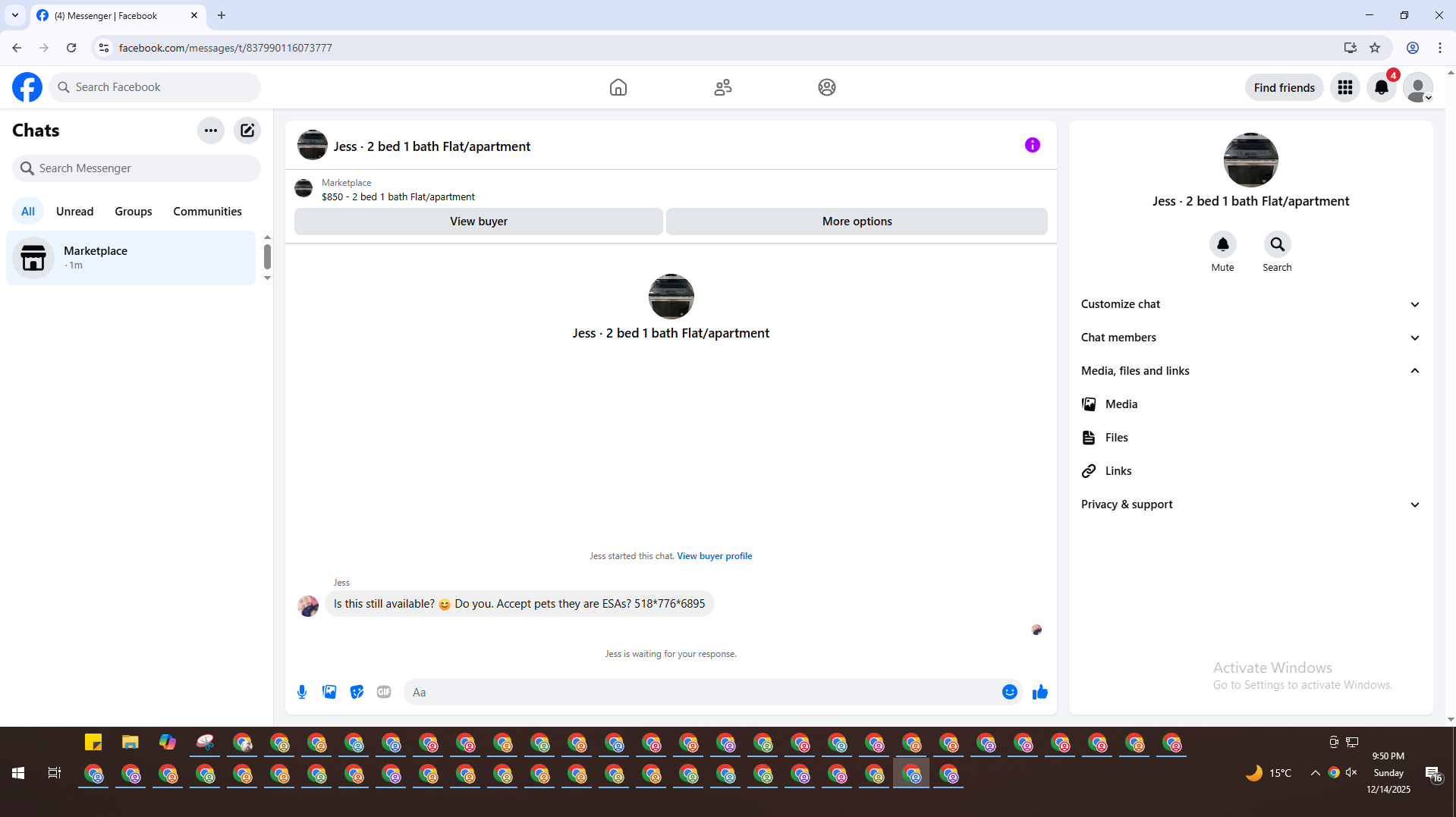Click the More options button
This screenshot has height=817, width=1456.
click(x=857, y=222)
